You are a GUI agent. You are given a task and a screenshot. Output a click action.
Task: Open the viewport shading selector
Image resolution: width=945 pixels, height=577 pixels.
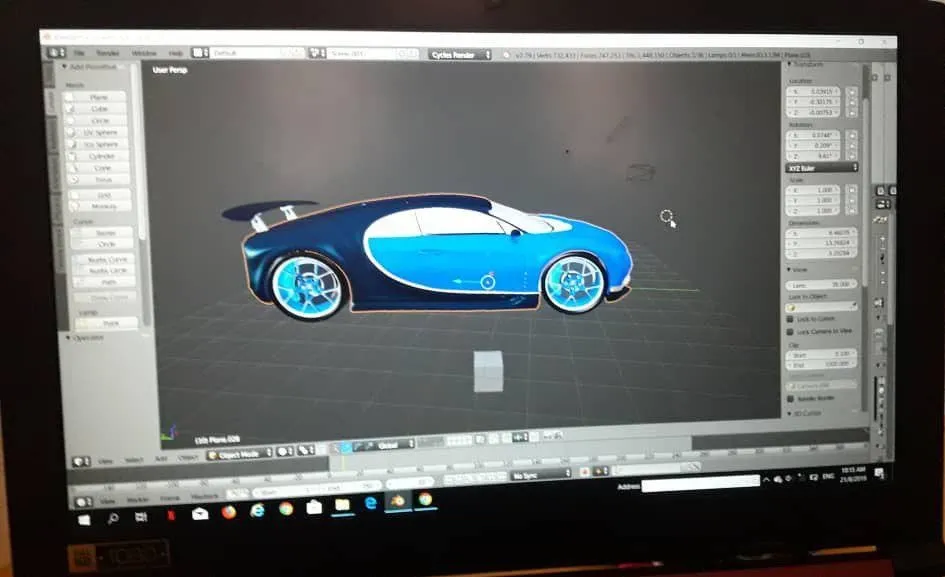(284, 451)
